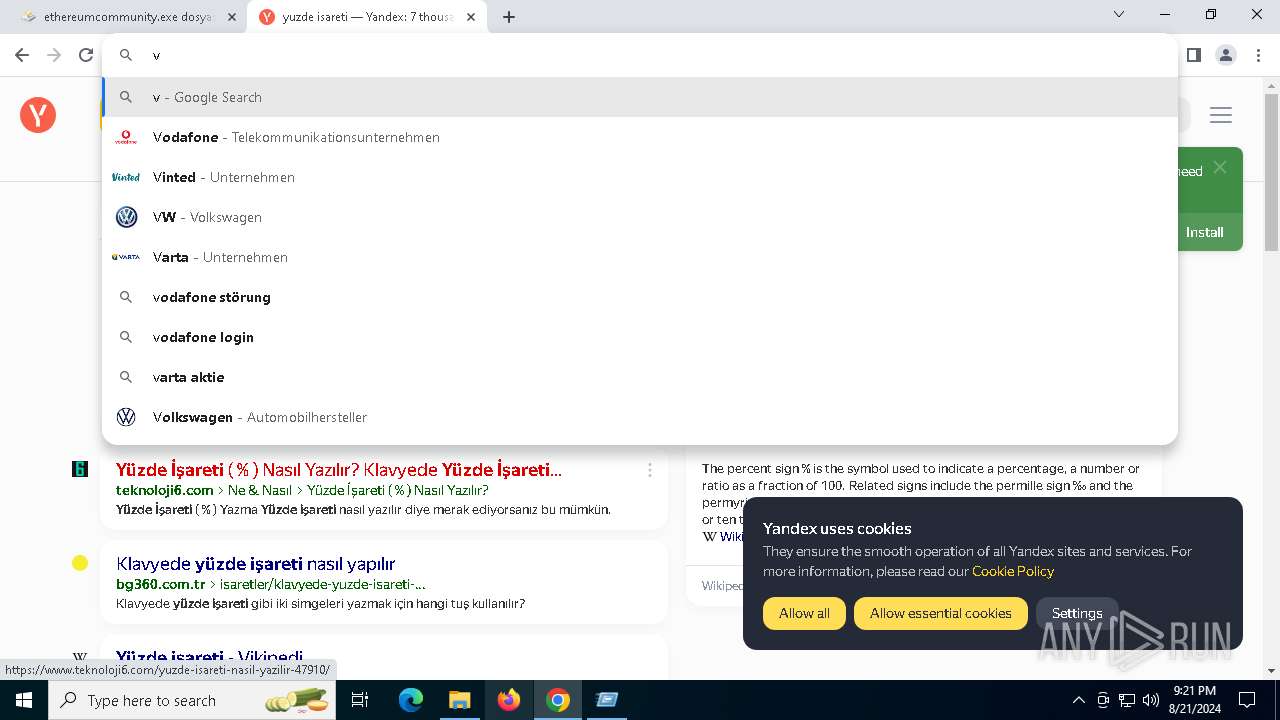1280x720 pixels.
Task: Open Task View on the taskbar
Action: [360, 700]
